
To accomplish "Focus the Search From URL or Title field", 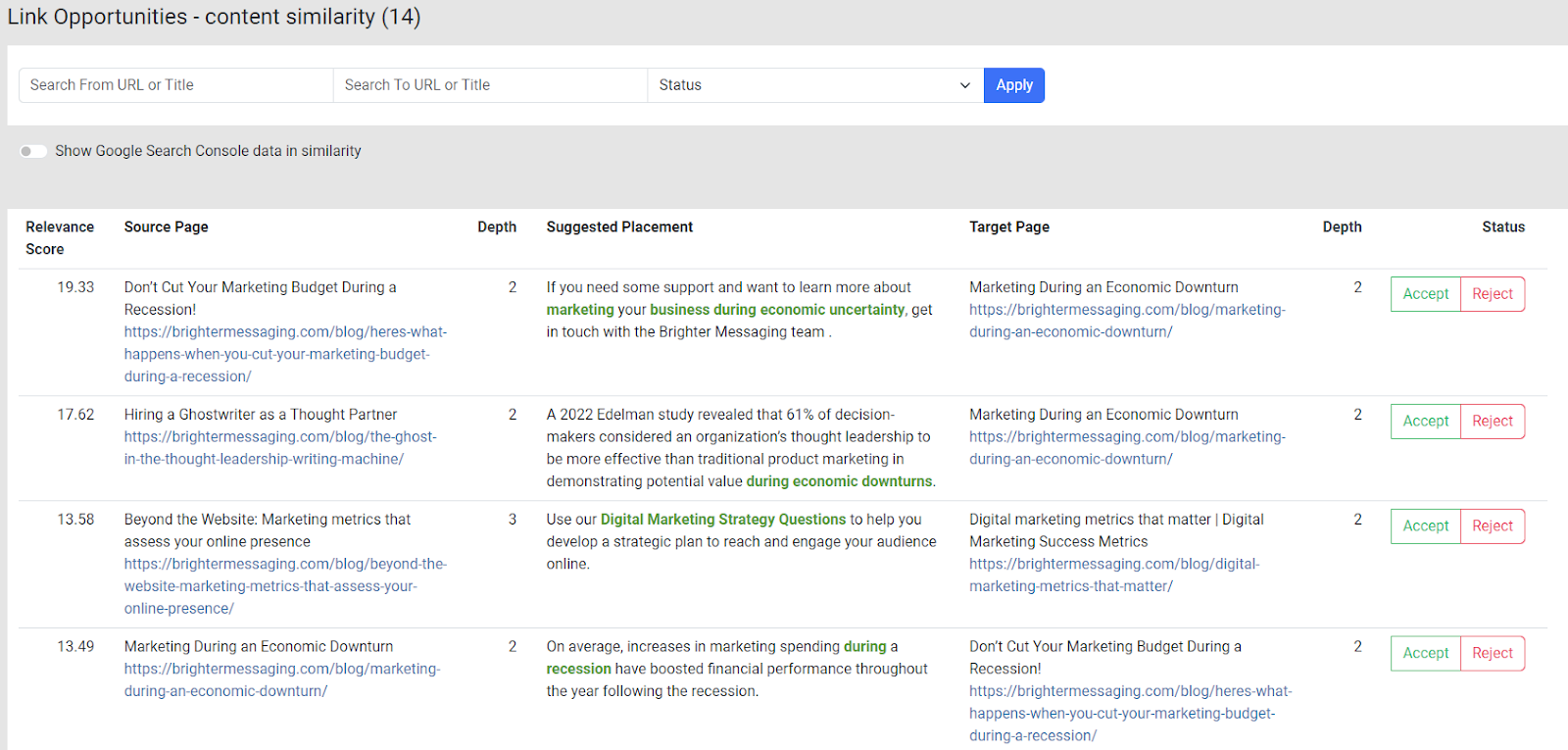I will point(175,85).
